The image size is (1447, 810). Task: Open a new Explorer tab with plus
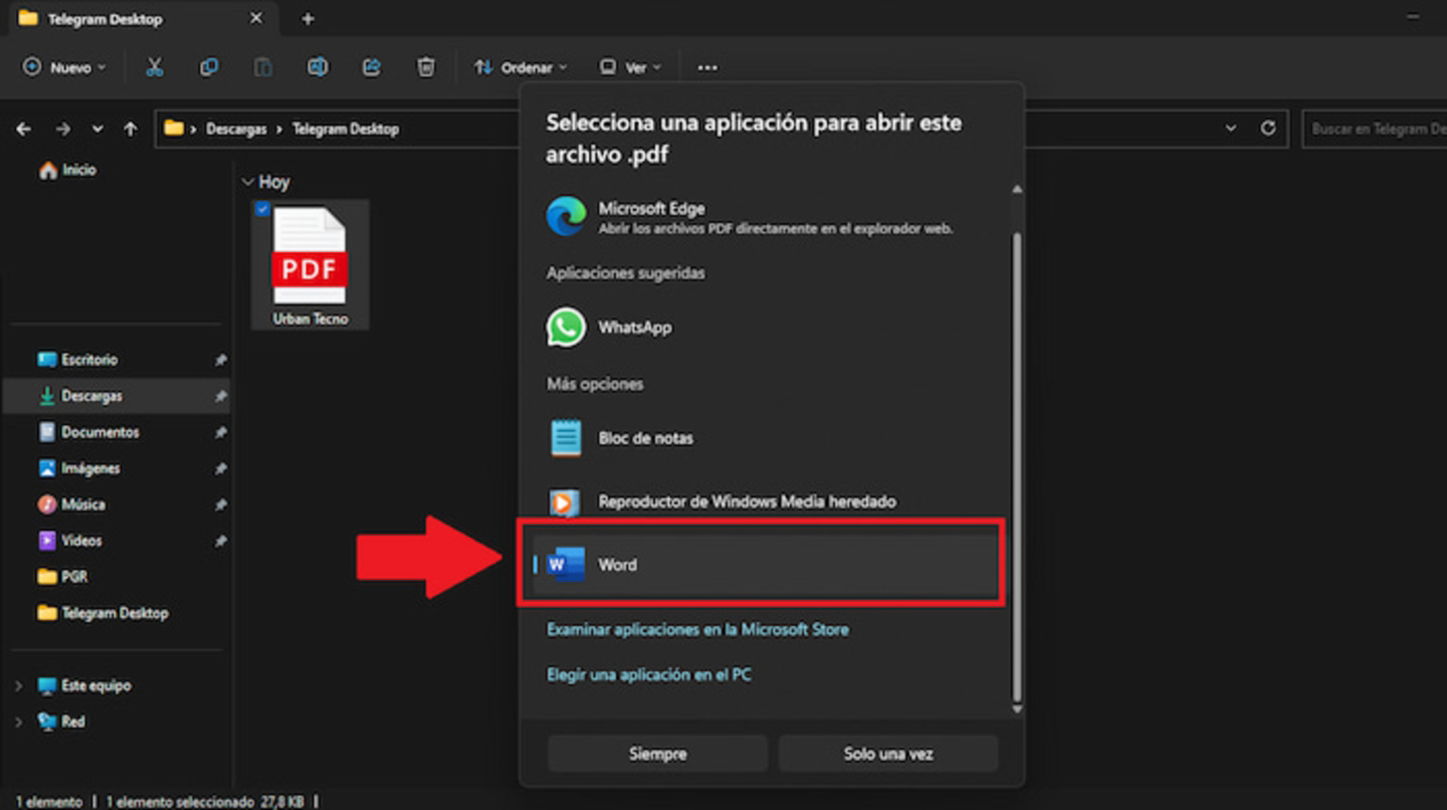tap(308, 18)
